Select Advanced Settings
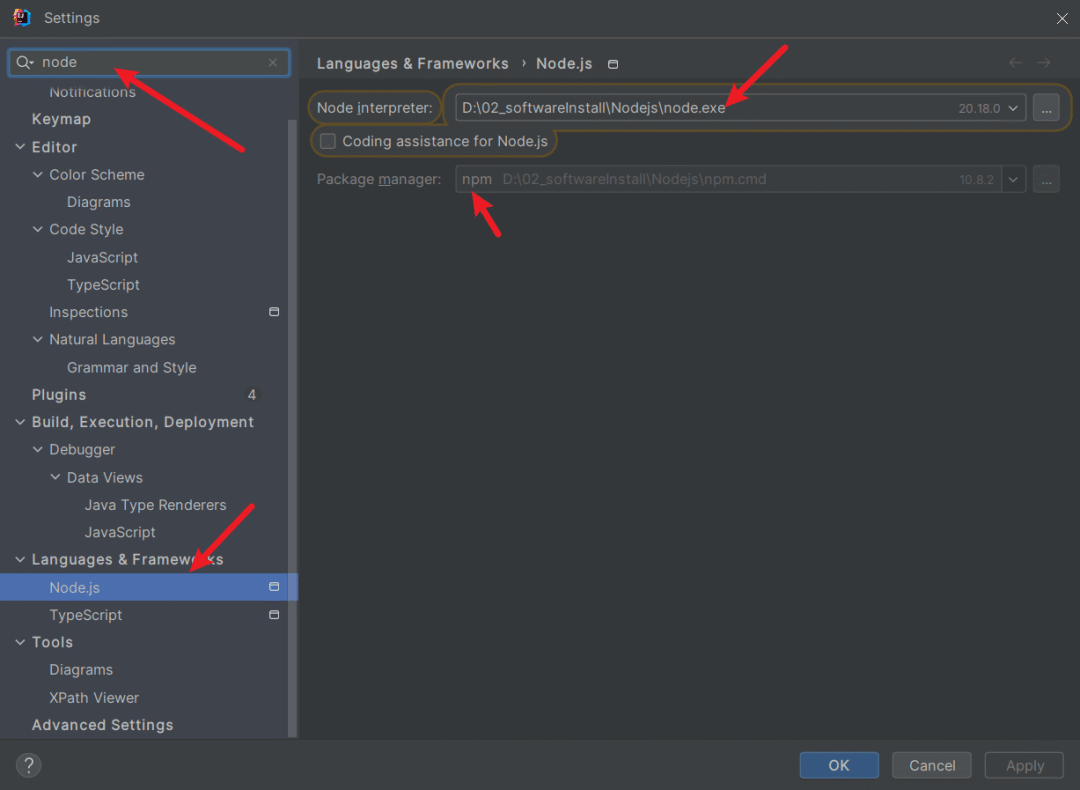The image size is (1080, 790). (x=102, y=725)
